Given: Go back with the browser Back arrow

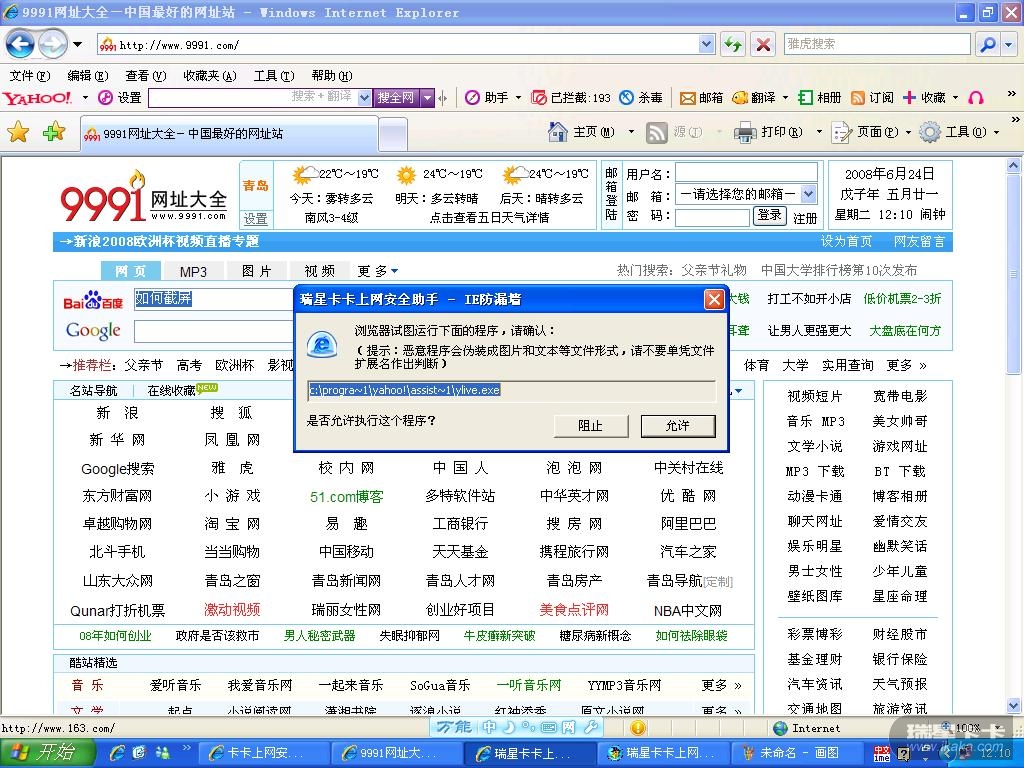Looking at the screenshot, I should pos(20,44).
